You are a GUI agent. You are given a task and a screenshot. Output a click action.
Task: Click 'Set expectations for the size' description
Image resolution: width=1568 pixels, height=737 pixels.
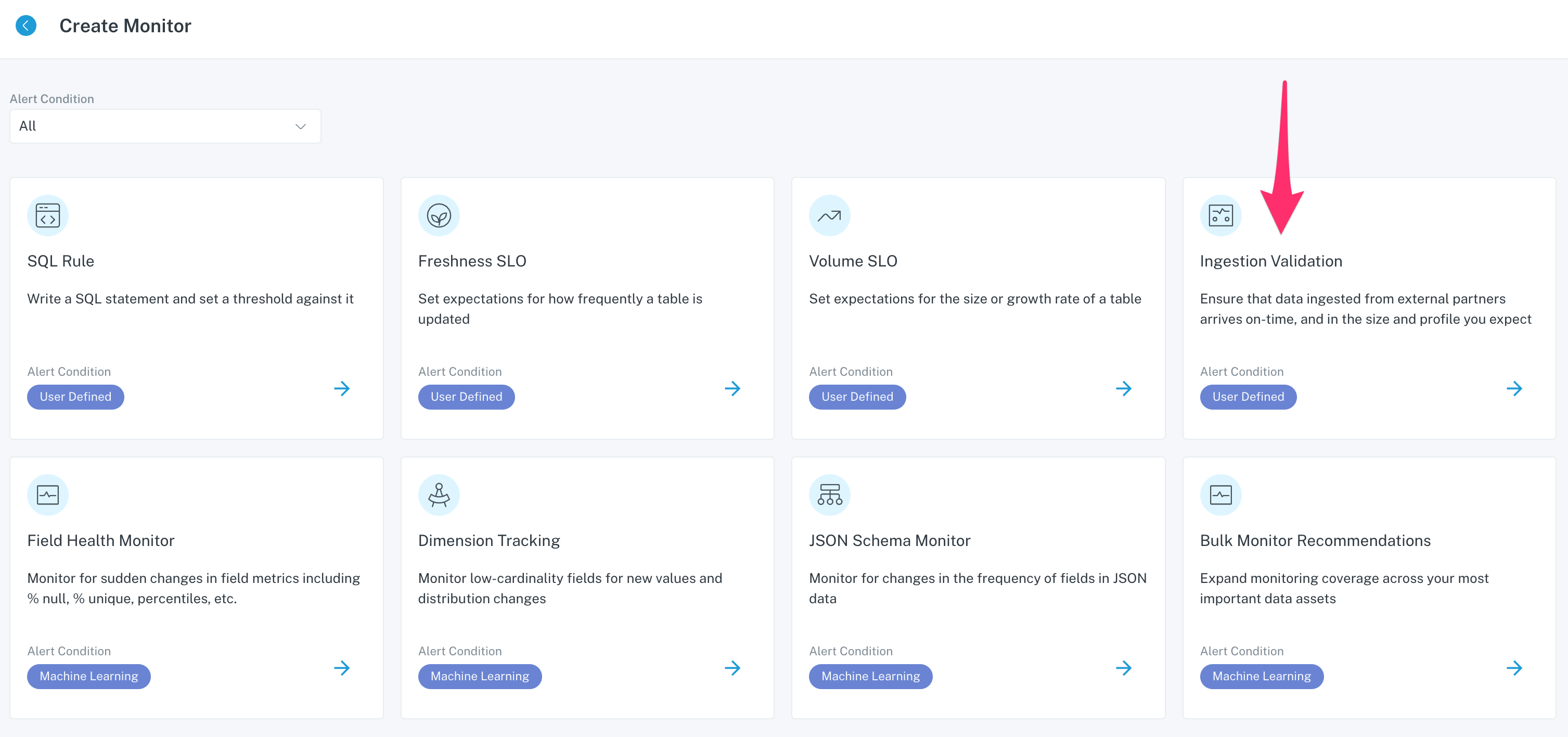click(975, 299)
